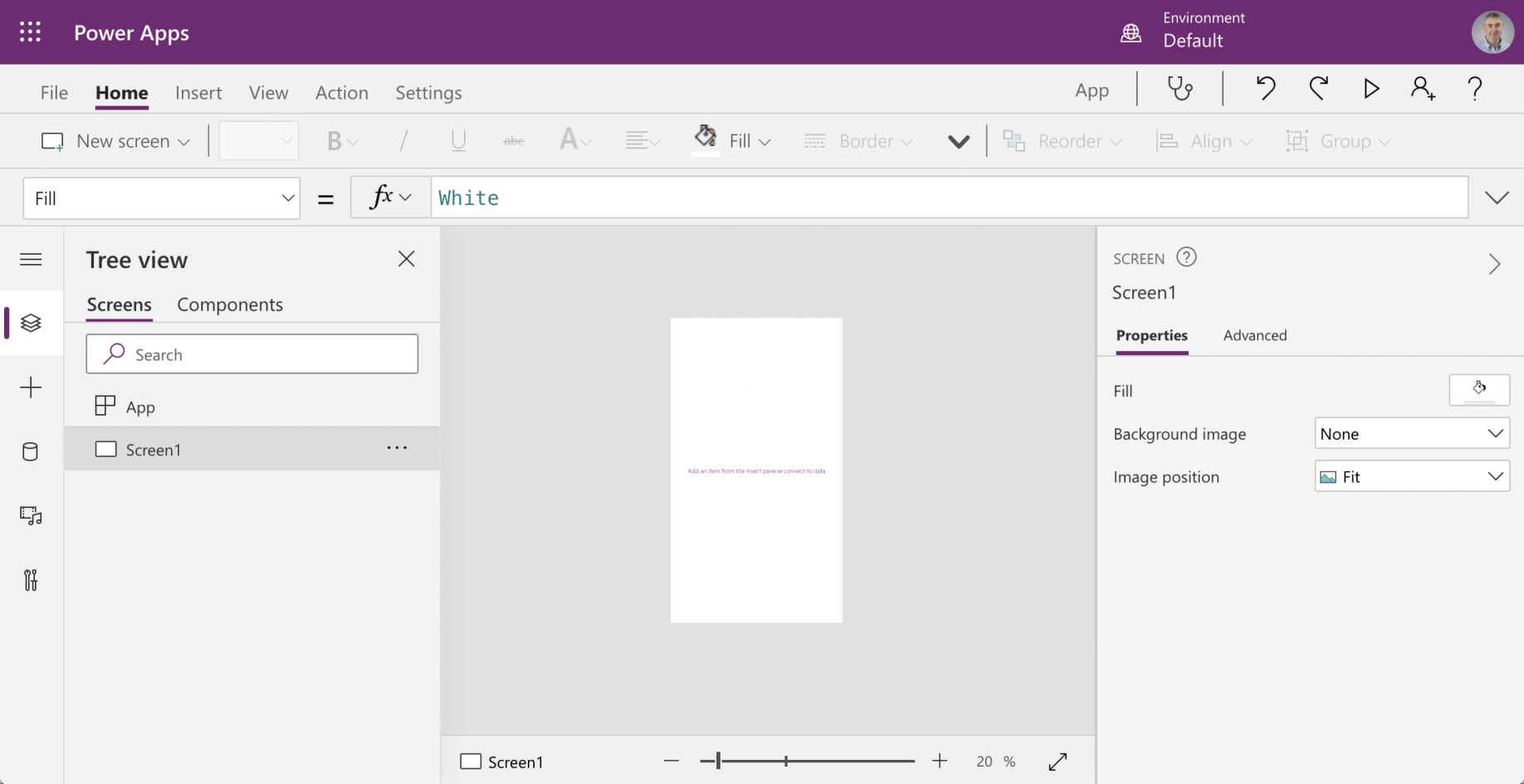Preview the app with Play icon

pyautogui.click(x=1371, y=89)
